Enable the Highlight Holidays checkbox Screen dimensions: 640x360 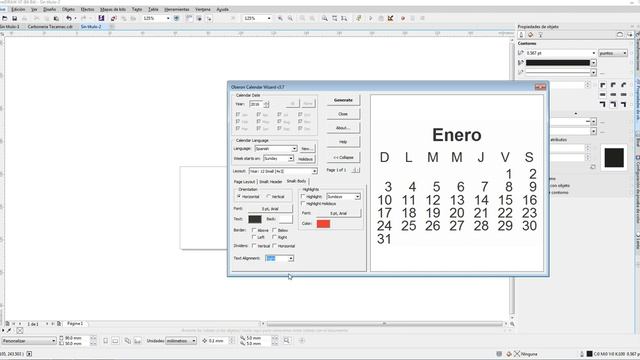[x=303, y=203]
